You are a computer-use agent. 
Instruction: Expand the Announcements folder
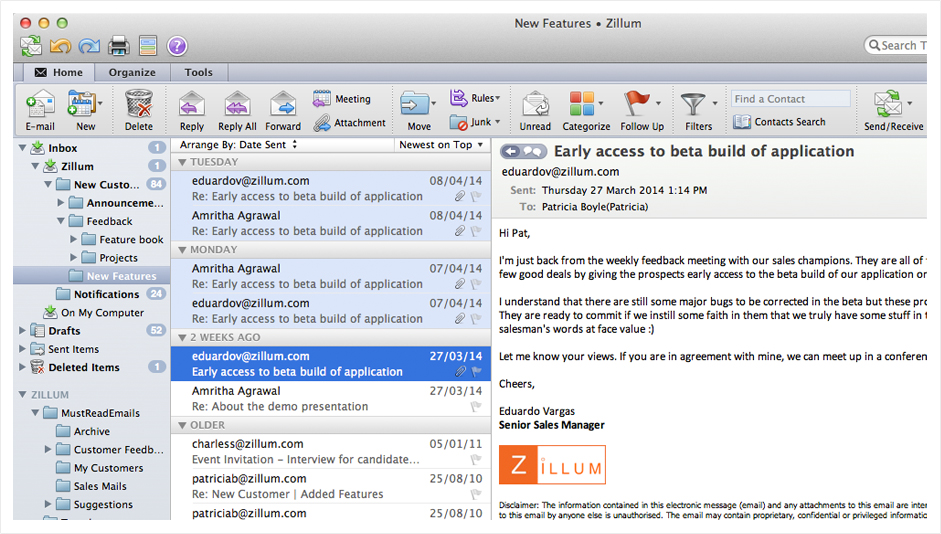click(61, 203)
